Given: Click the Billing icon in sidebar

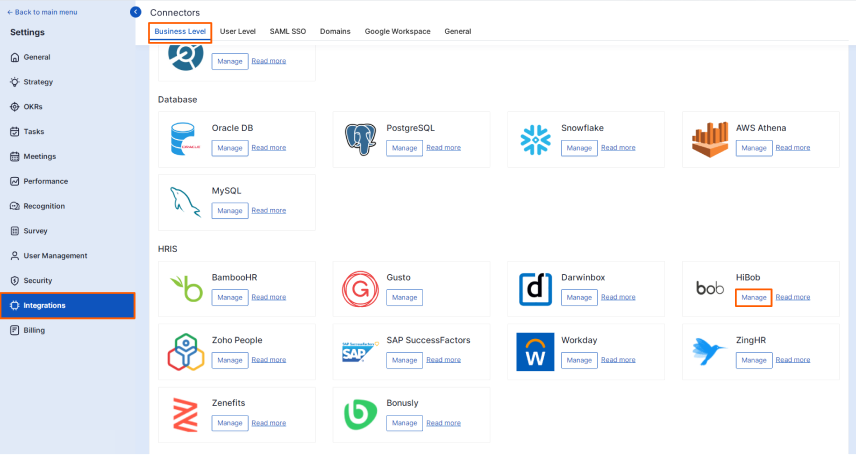Looking at the screenshot, I should 15,330.
